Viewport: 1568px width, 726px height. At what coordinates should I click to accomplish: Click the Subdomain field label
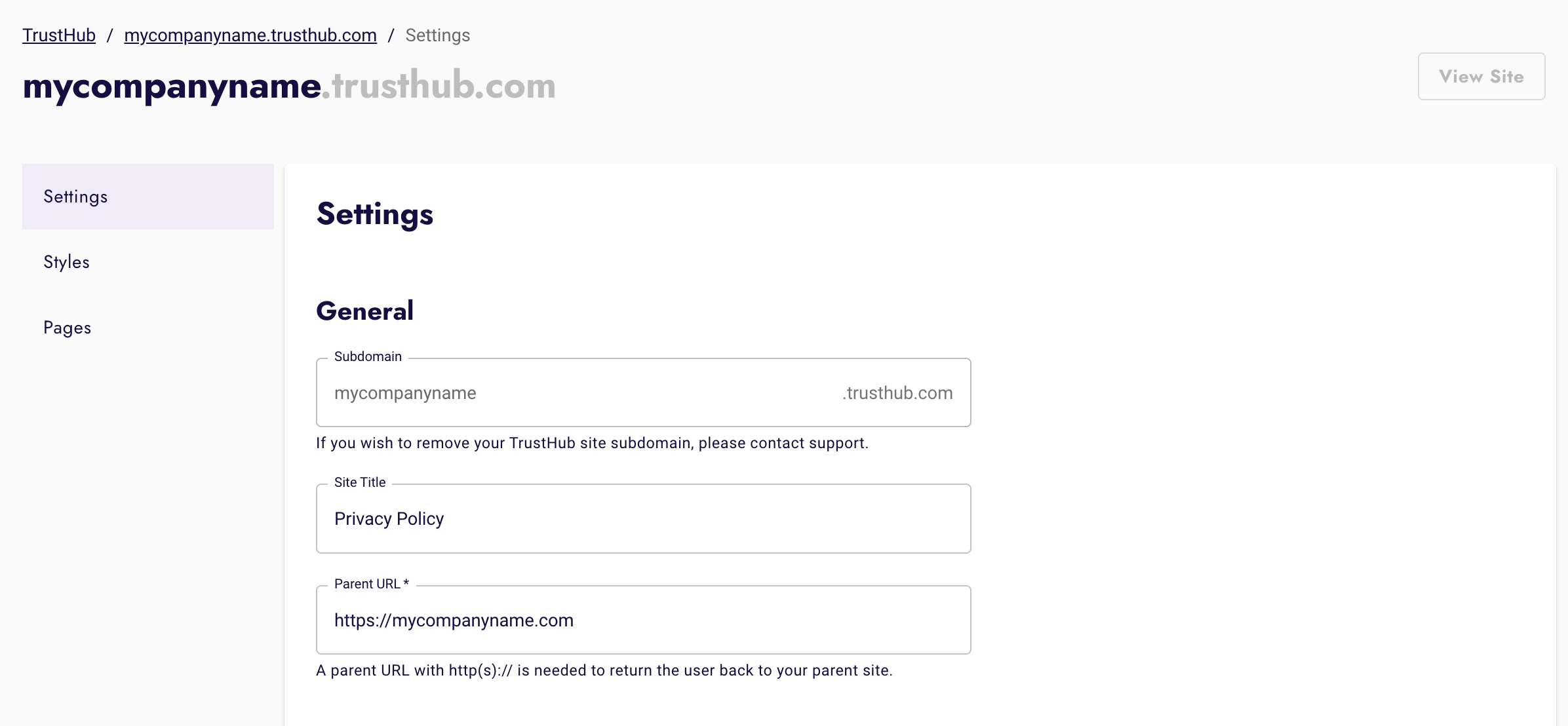[368, 356]
